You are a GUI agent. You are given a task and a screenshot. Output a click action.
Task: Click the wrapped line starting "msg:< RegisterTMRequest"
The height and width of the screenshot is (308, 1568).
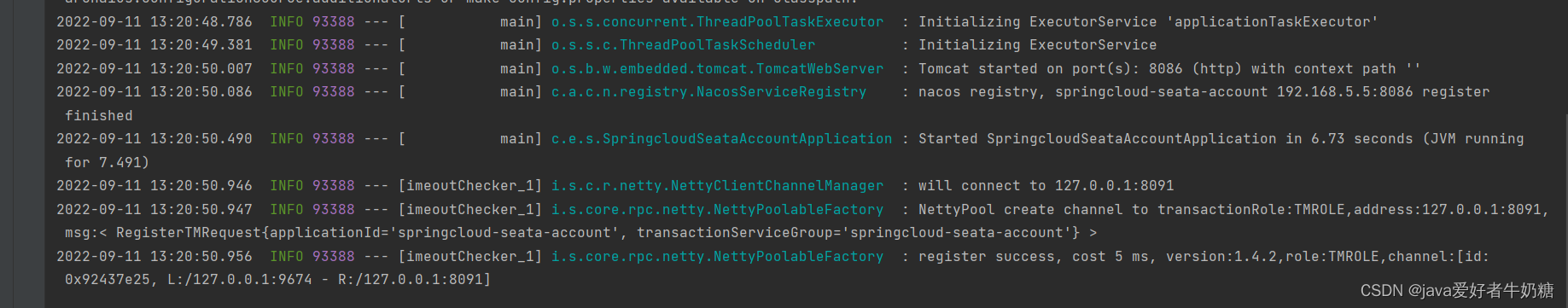581,233
